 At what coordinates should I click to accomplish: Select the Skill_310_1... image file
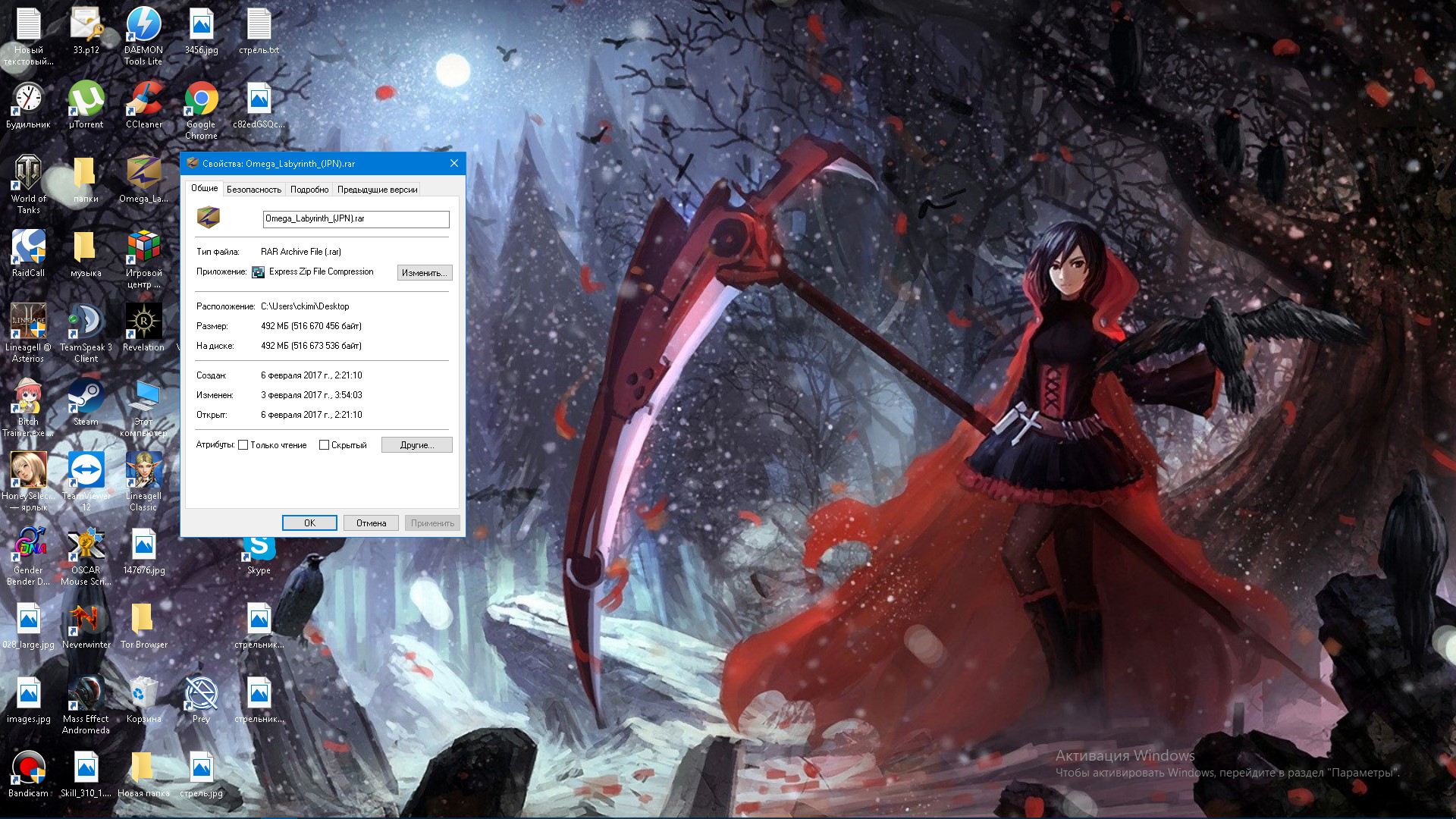(86, 773)
